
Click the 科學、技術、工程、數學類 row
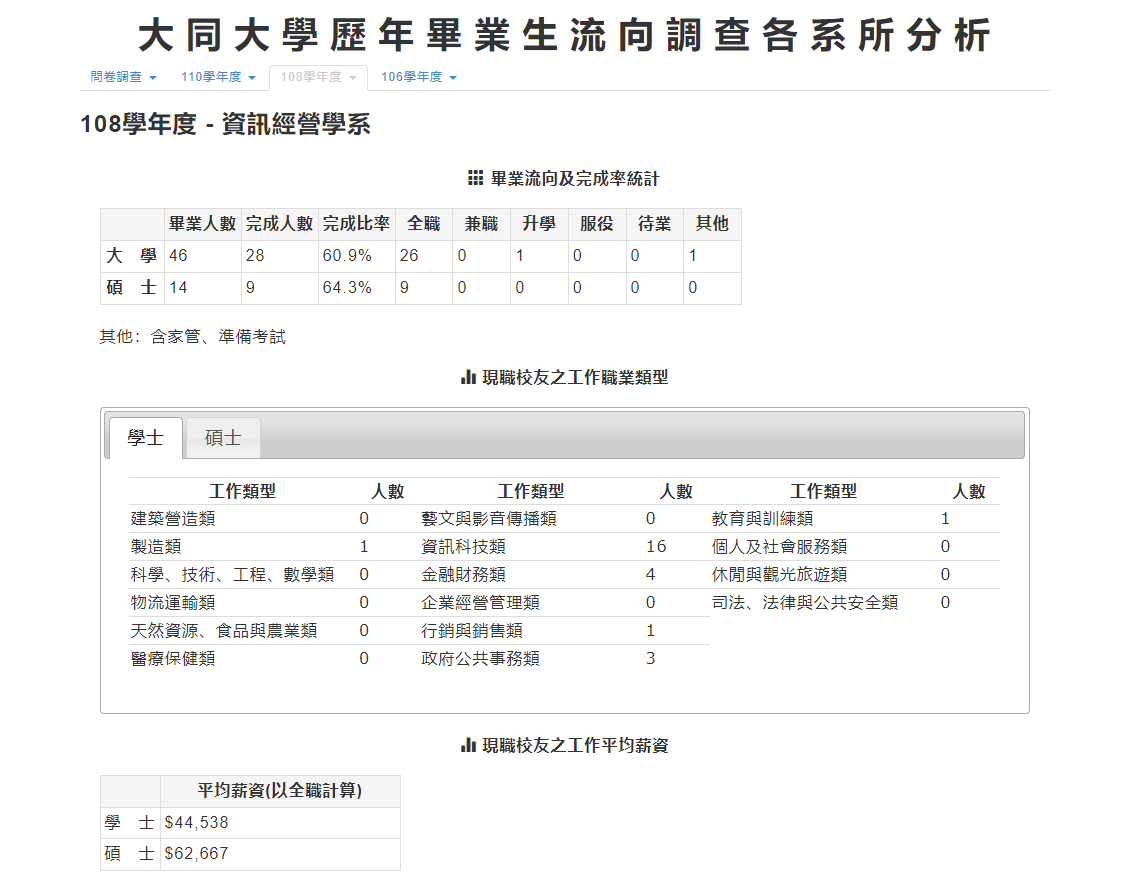click(274, 575)
